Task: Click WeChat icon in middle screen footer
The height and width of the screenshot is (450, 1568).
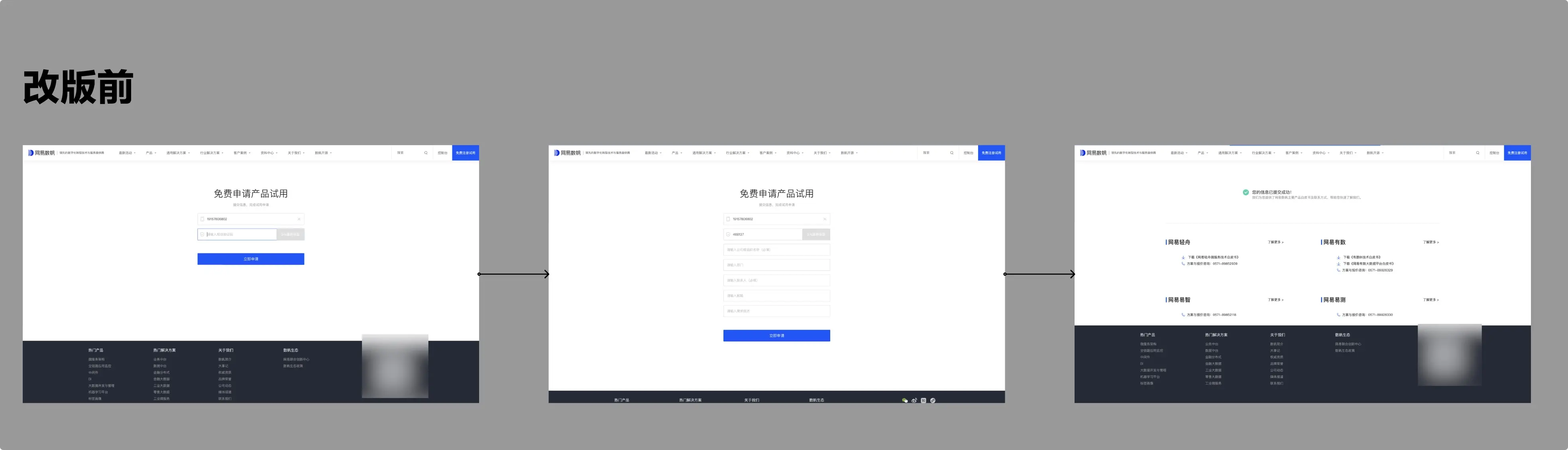Action: [x=904, y=400]
